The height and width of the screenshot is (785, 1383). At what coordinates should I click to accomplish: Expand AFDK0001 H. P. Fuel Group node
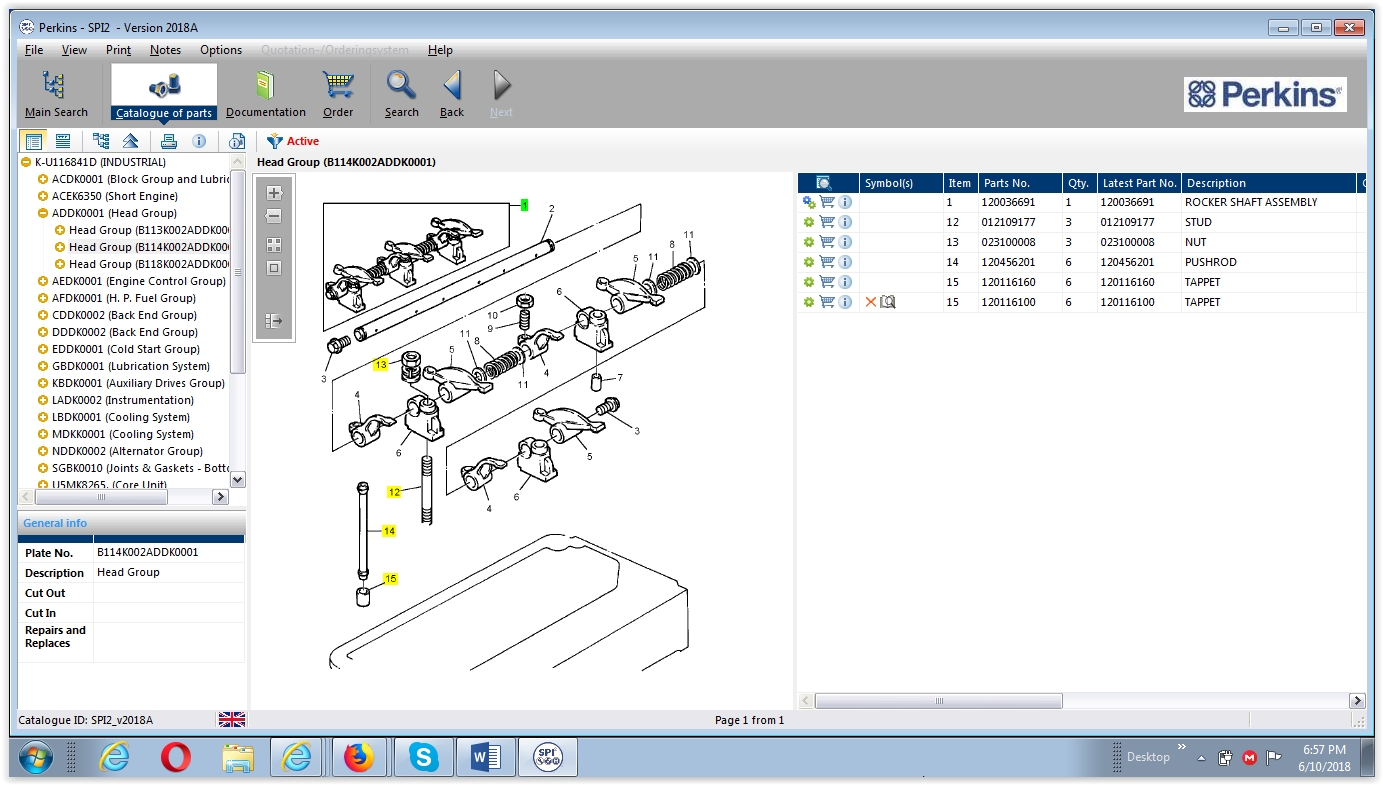[x=43, y=298]
